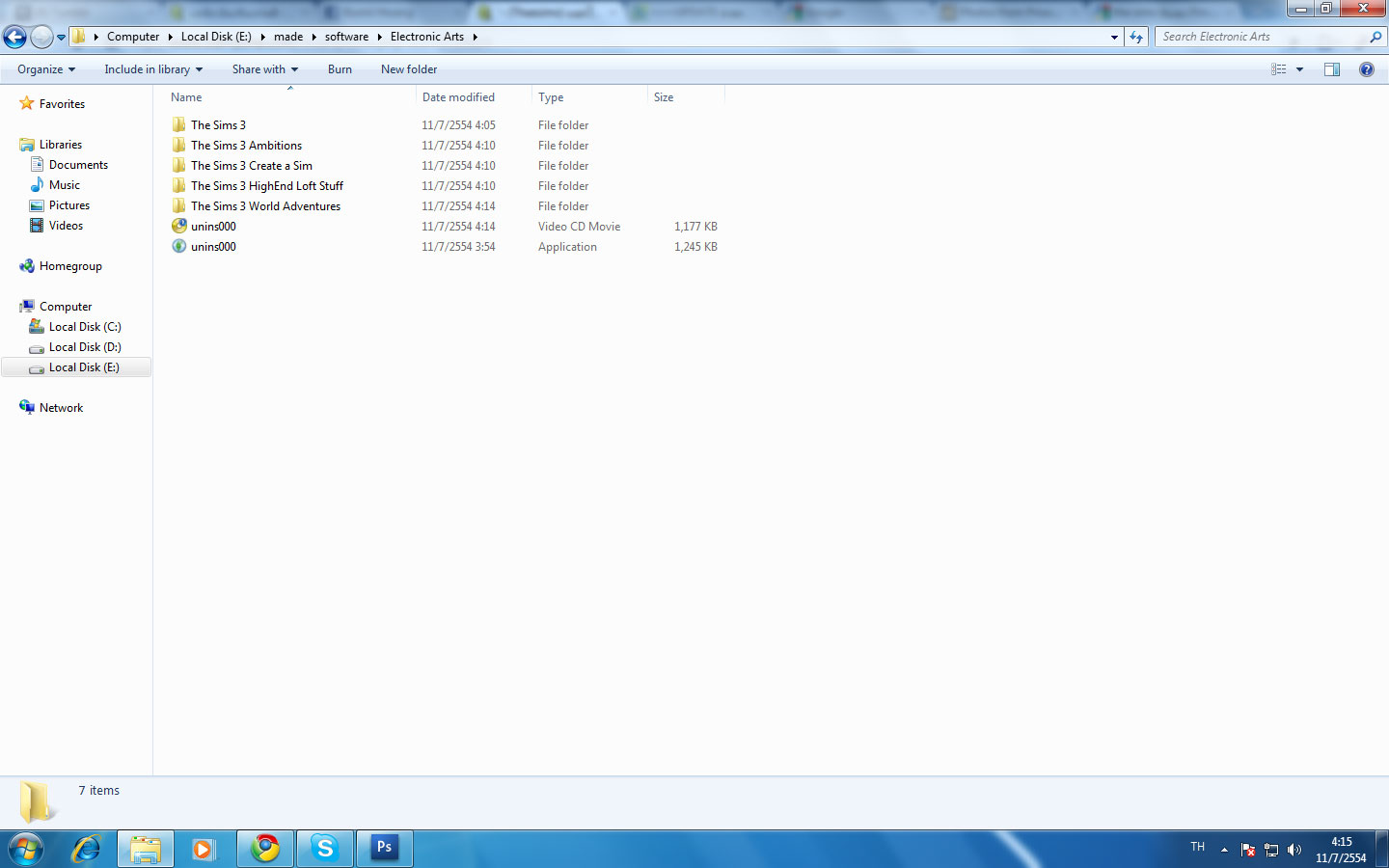Select The Sims 3 Ambitions folder icon
The width and height of the screenshot is (1389, 868).
179,146
